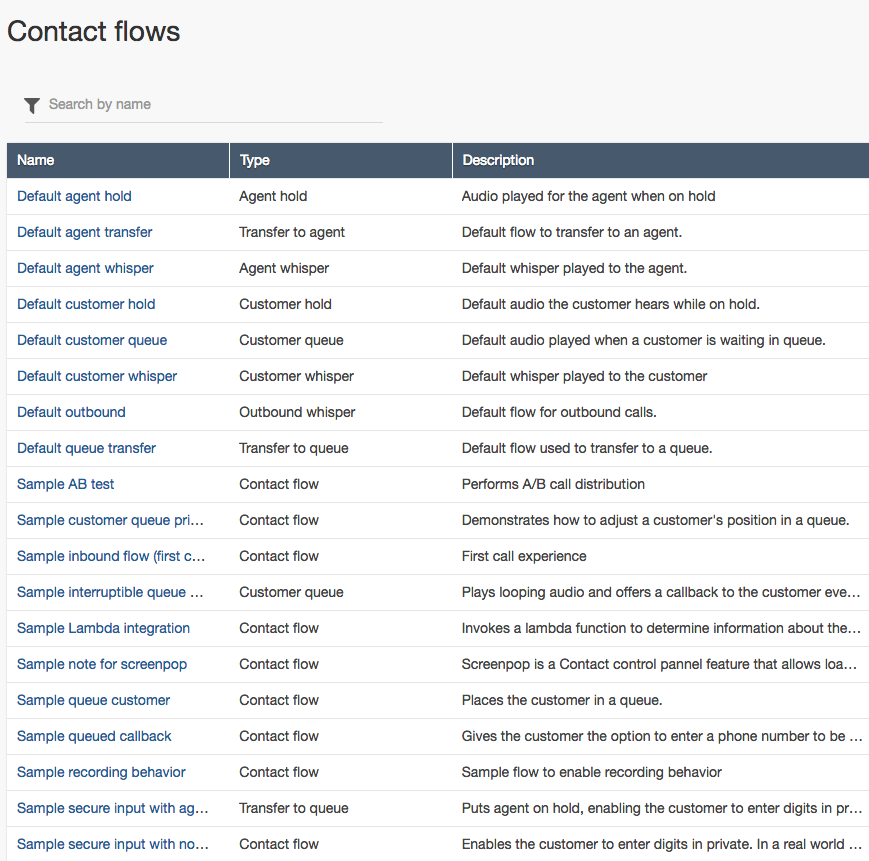Screen dimensions: 869x861
Task: Sort by the Type column header
Action: 255,160
